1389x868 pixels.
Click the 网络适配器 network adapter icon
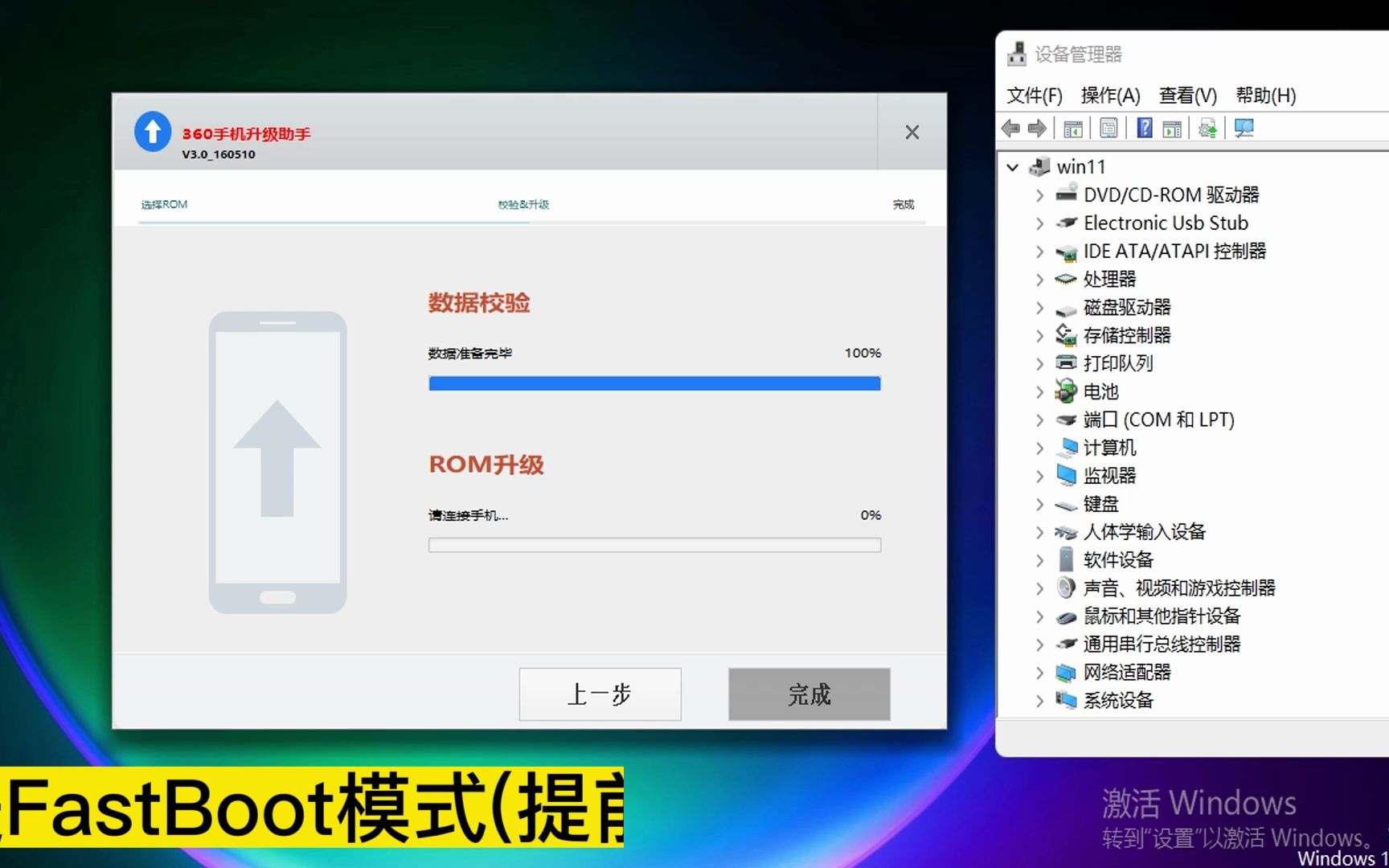(1066, 672)
